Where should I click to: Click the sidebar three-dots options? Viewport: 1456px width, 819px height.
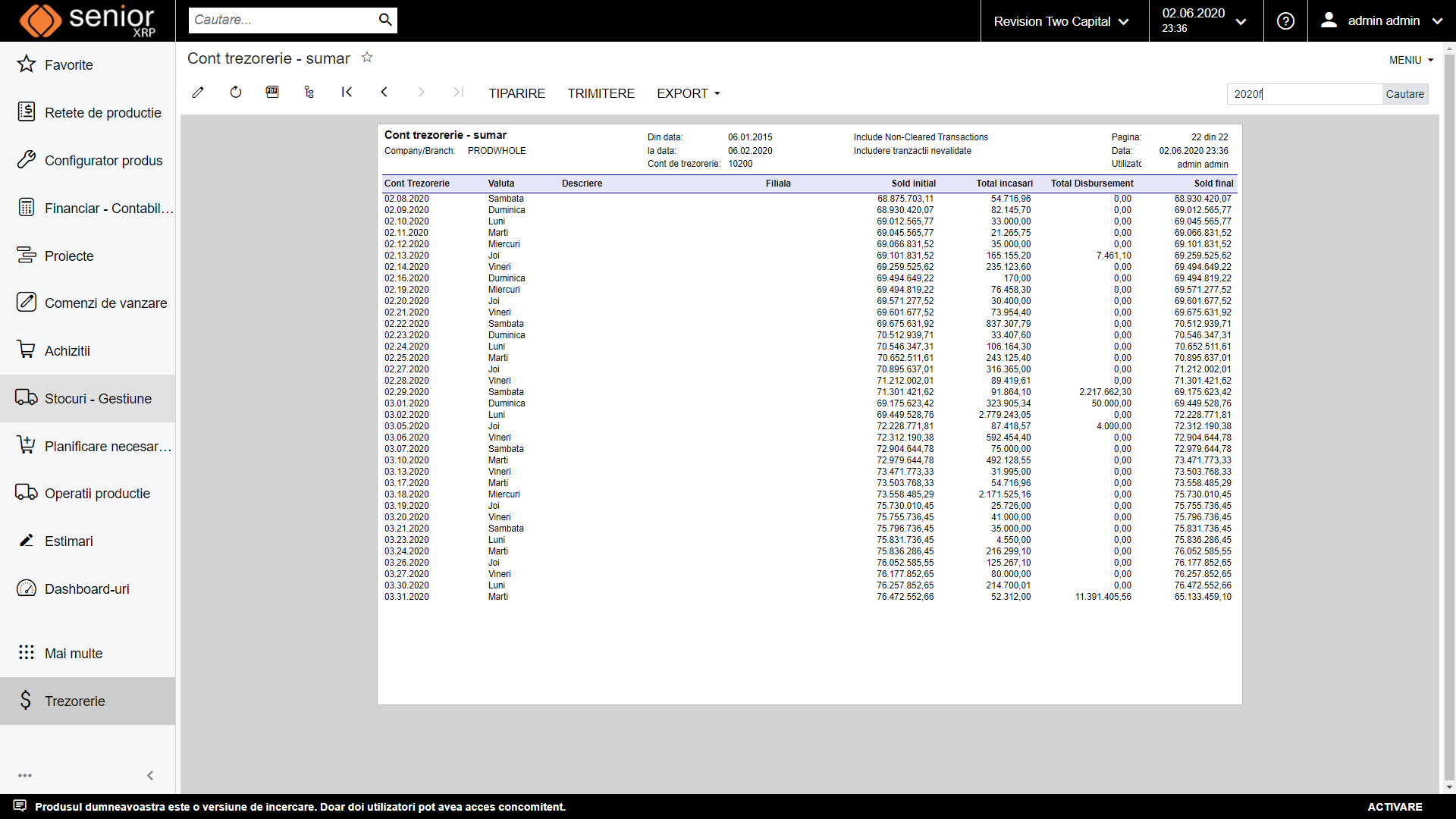pyautogui.click(x=25, y=776)
